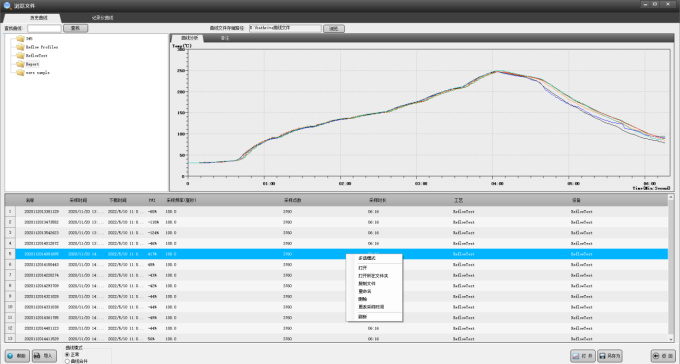680x364 pixels.
Task: Choose 多选模式 in the context menu
Action: (367, 258)
